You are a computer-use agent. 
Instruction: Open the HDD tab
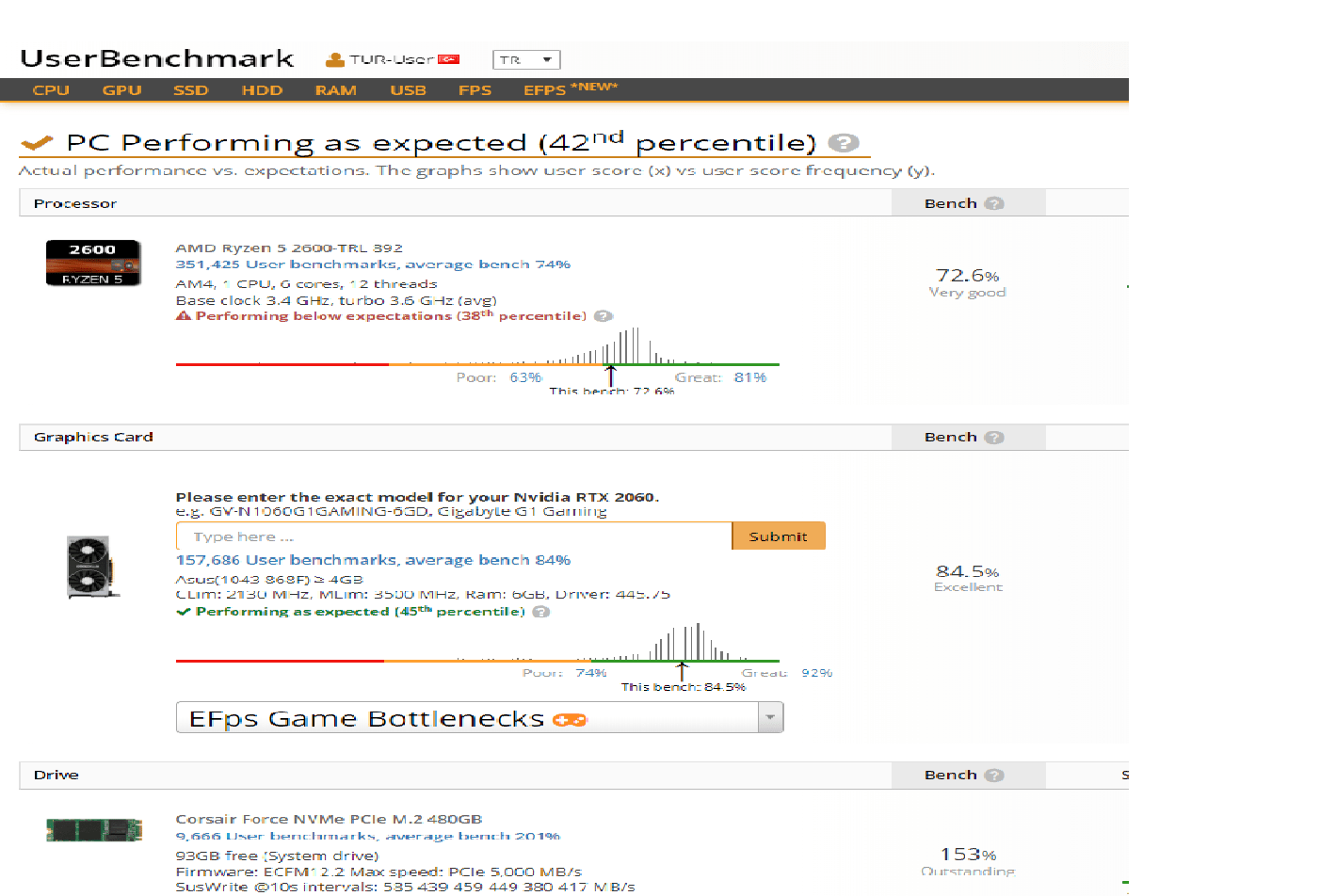(x=262, y=90)
